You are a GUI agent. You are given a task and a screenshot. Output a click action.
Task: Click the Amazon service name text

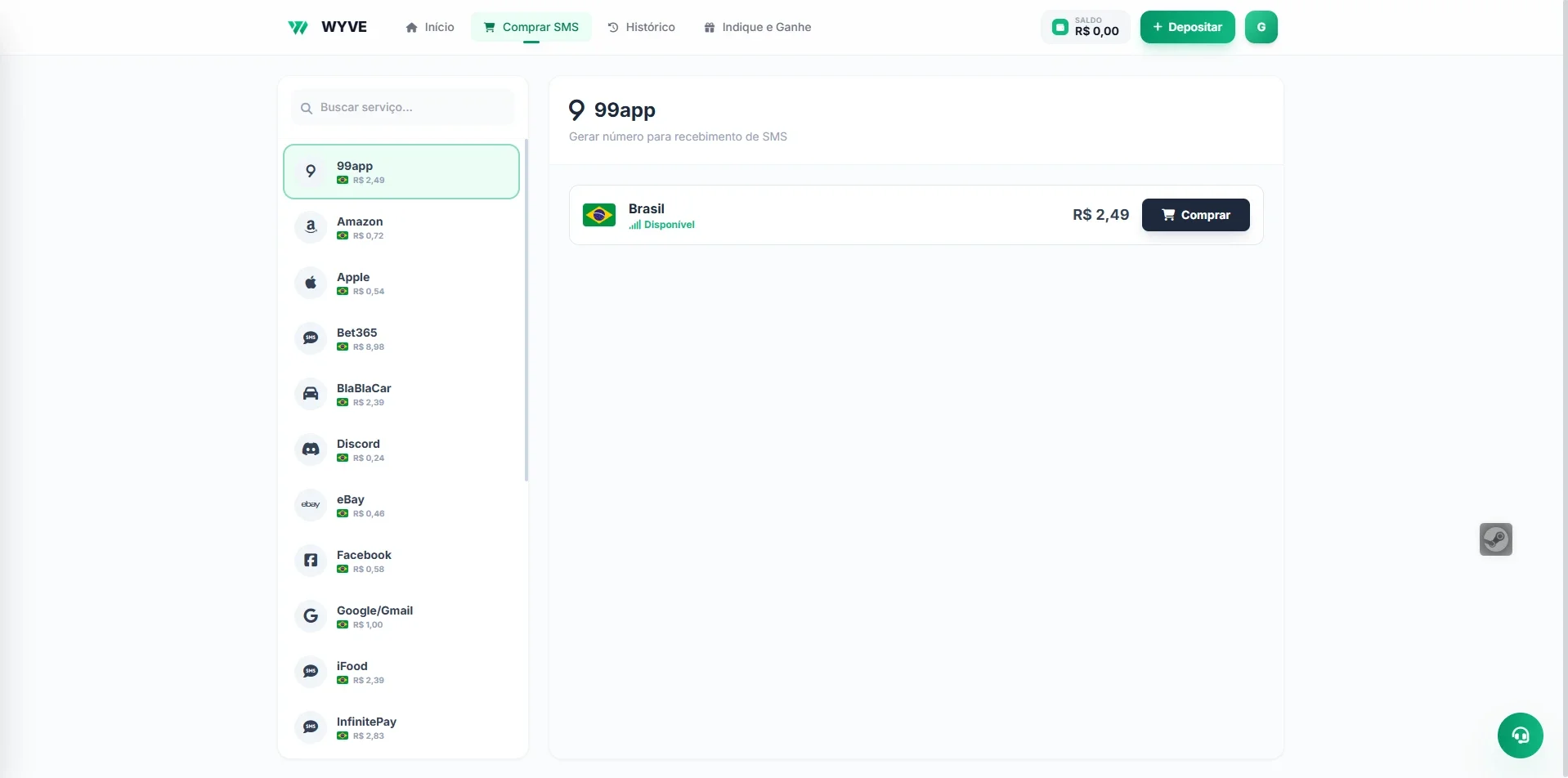(360, 221)
